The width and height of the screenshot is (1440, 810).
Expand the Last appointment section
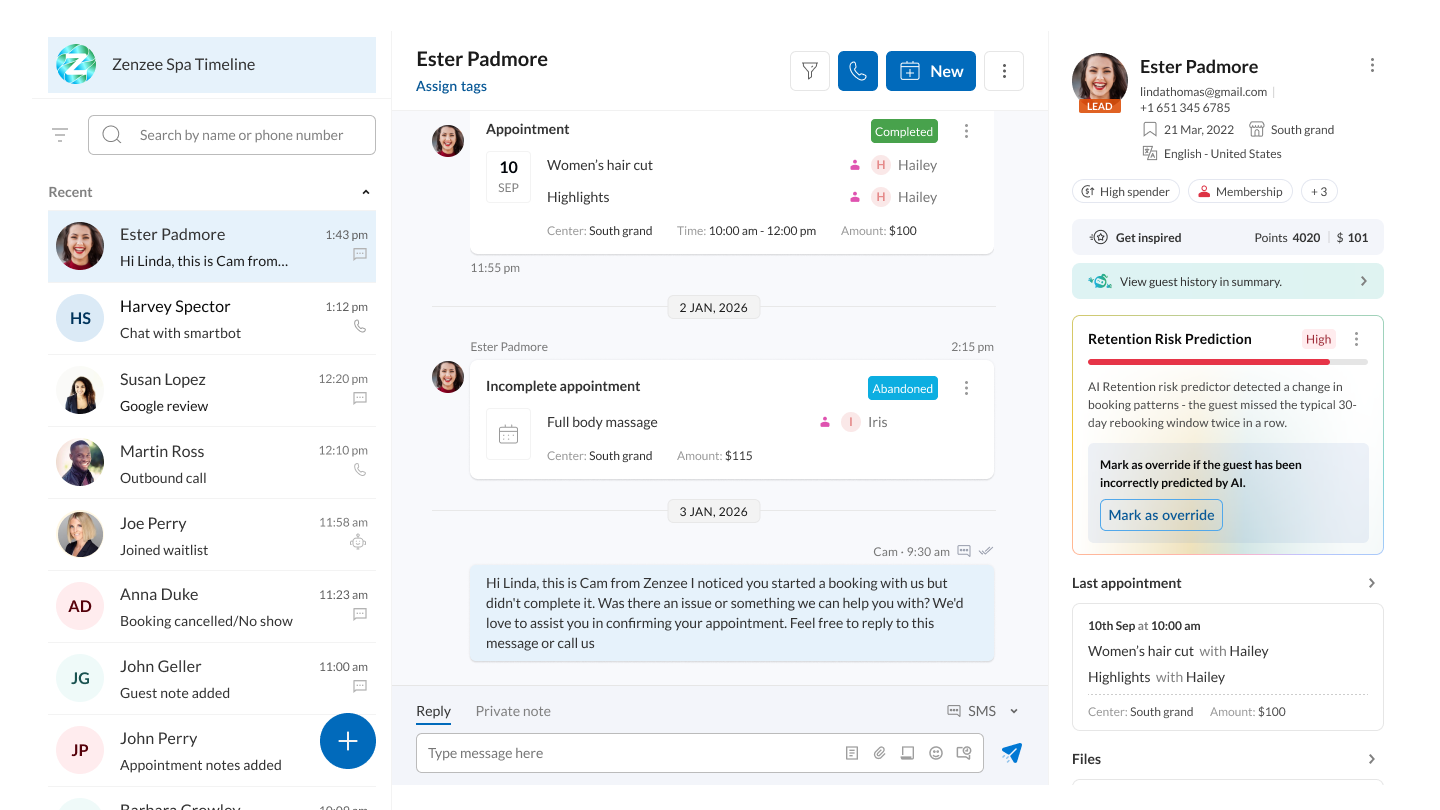(x=1371, y=583)
